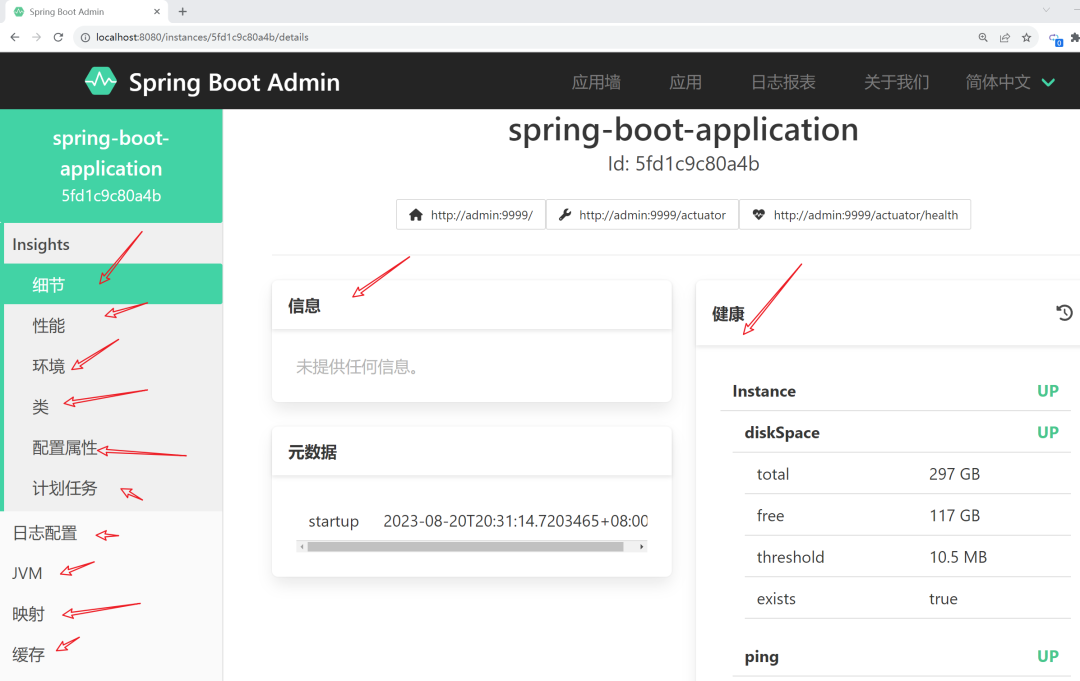The width and height of the screenshot is (1080, 681).
Task: Select 配置属性 in the sidebar
Action: point(113,448)
